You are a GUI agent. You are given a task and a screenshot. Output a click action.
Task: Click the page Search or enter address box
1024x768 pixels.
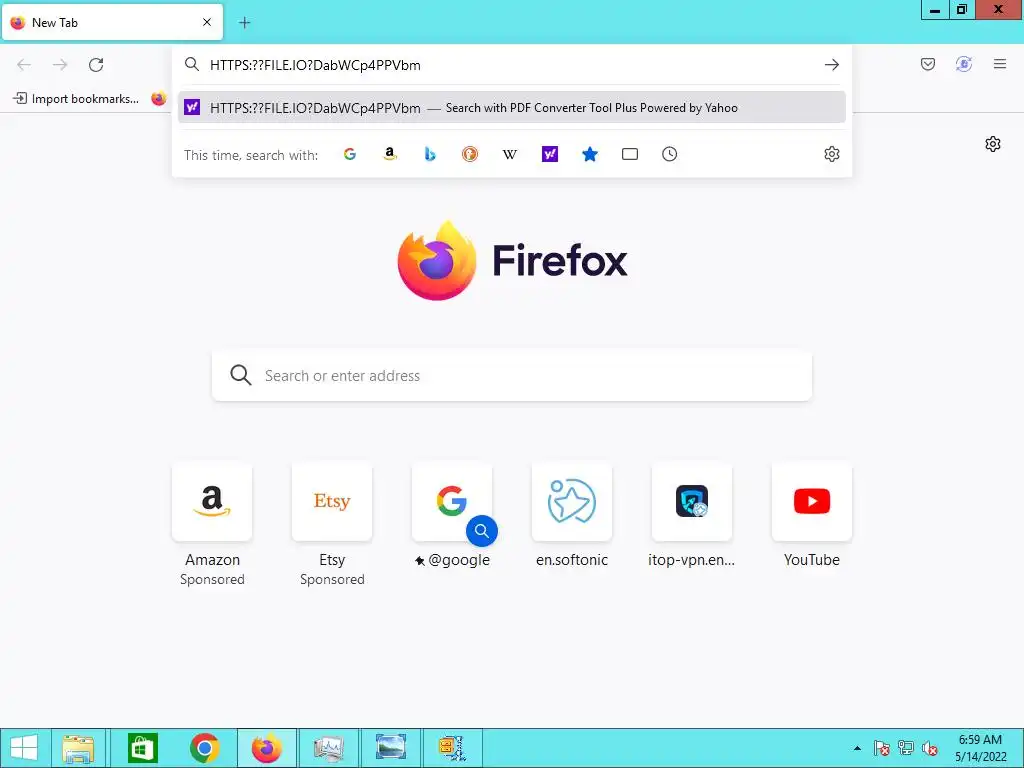coord(511,375)
